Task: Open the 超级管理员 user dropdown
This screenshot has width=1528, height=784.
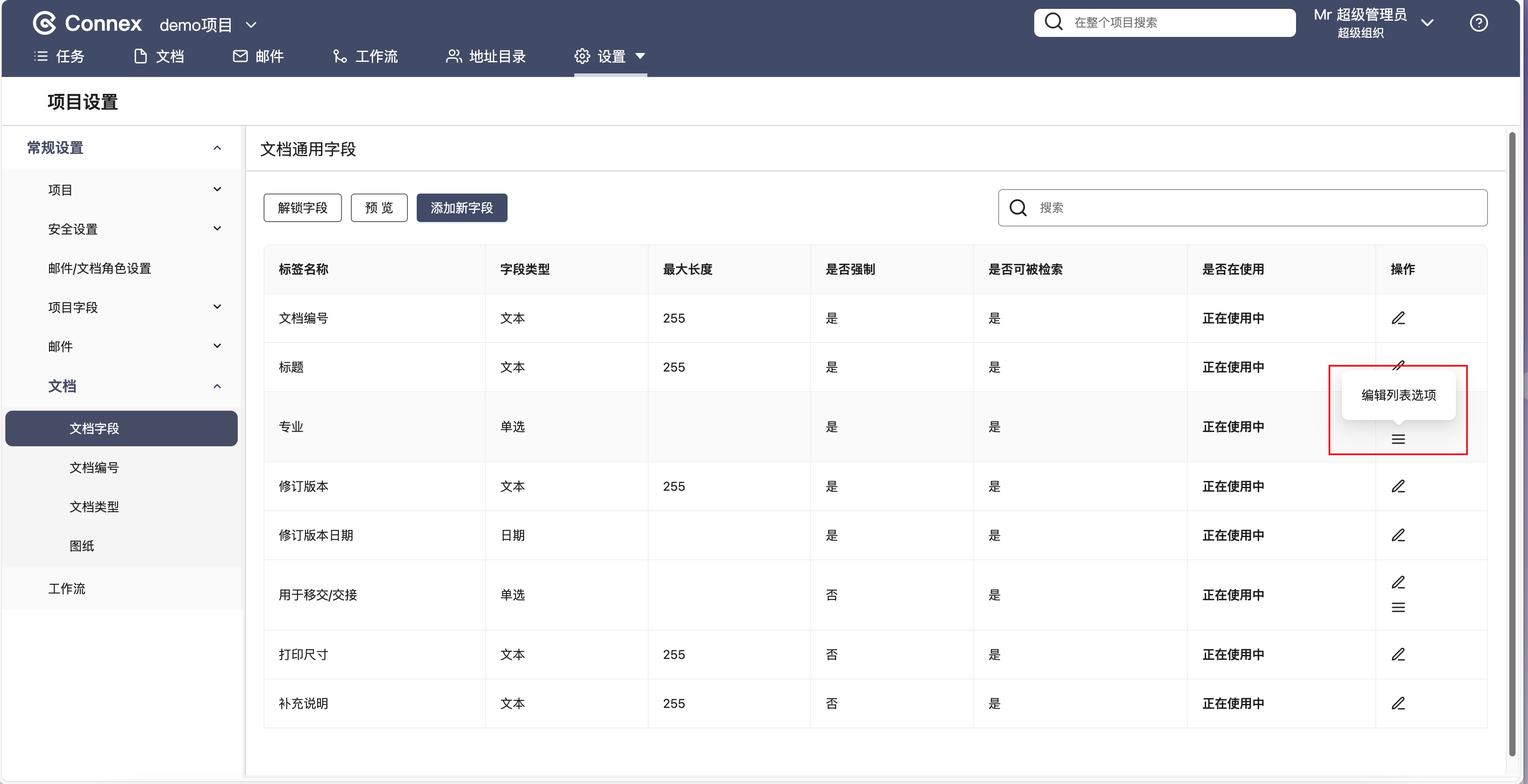Action: [x=1427, y=23]
